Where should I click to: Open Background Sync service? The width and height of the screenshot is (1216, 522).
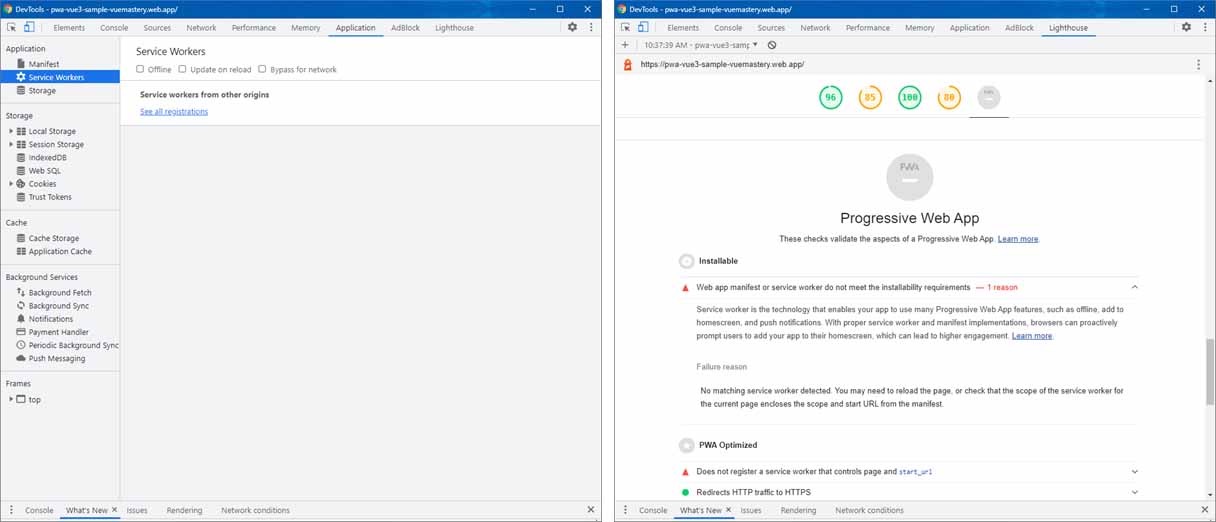click(60, 305)
